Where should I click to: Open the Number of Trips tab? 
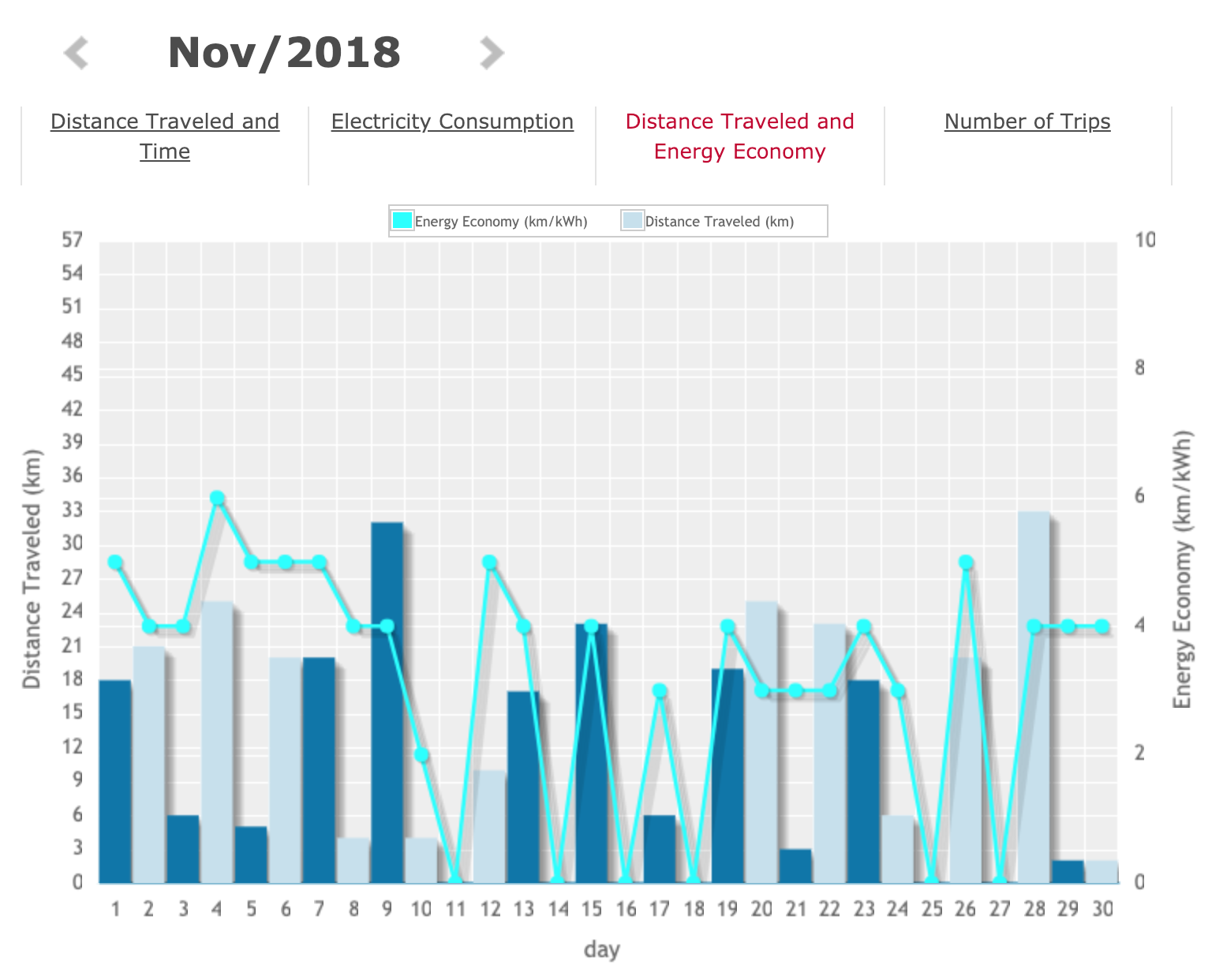coord(1027,122)
